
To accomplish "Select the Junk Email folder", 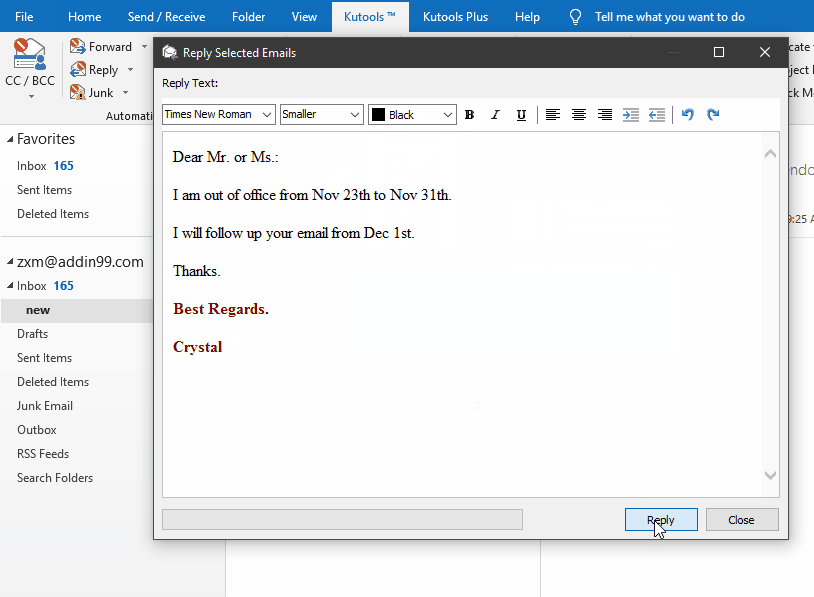I will pos(44,405).
